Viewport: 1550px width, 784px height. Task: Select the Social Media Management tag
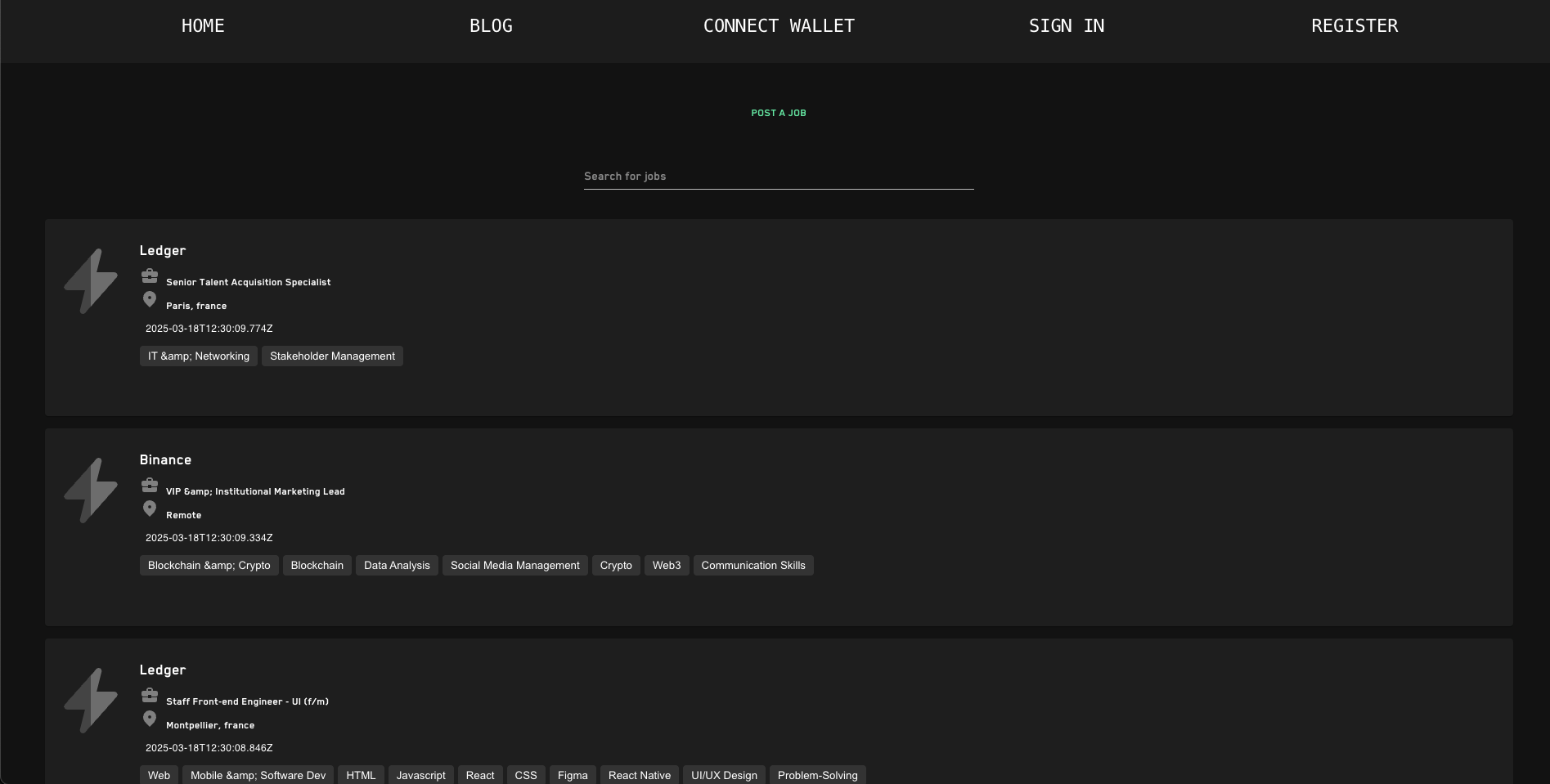point(515,566)
